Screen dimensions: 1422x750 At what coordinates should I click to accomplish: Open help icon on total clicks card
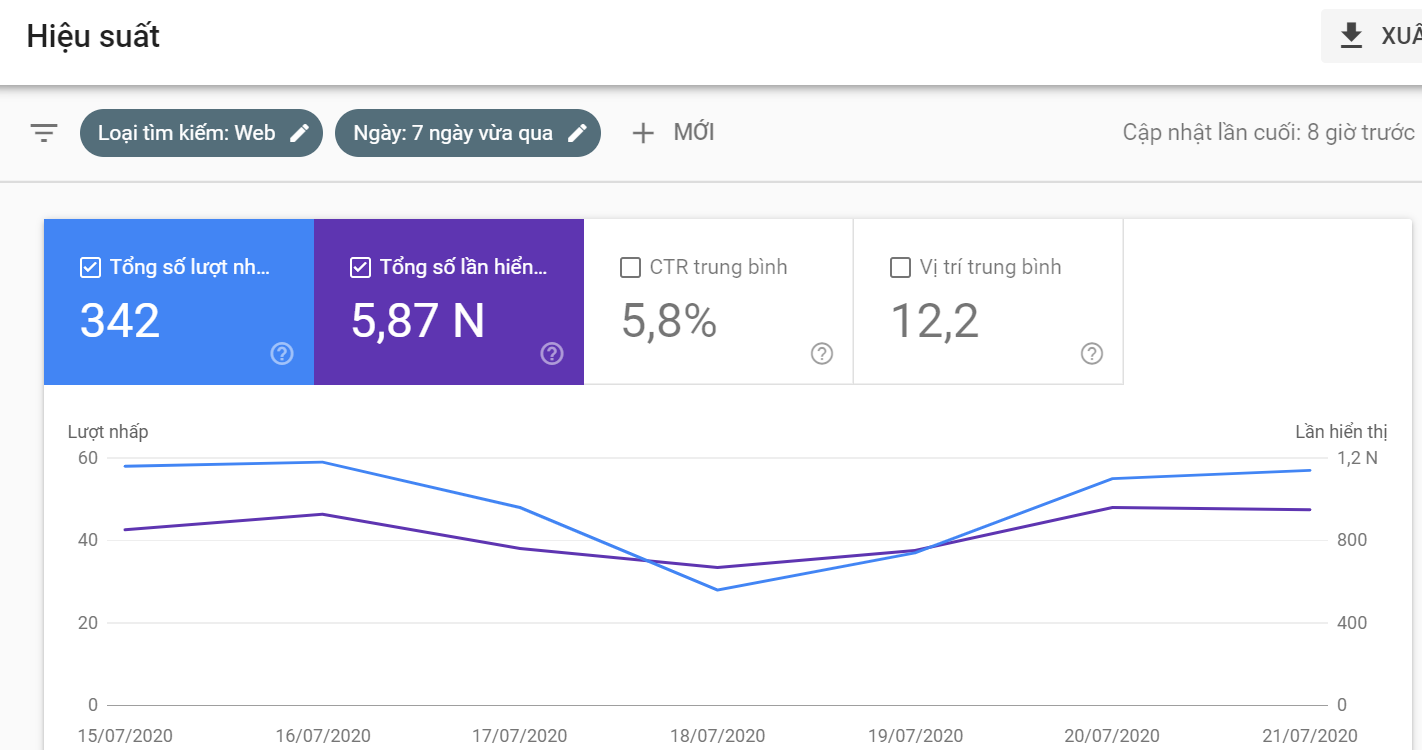pyautogui.click(x=282, y=353)
